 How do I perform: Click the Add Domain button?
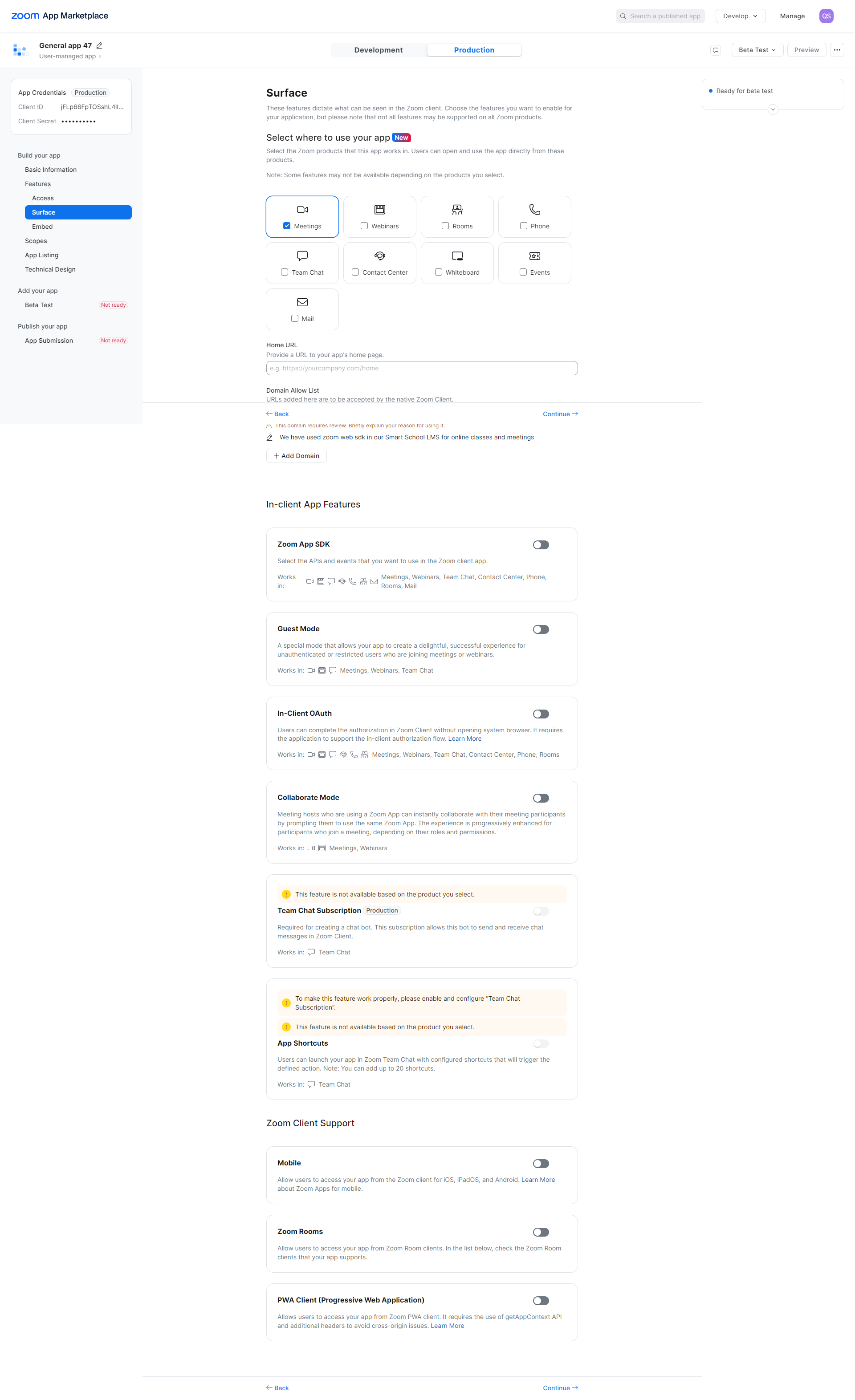[x=296, y=456]
